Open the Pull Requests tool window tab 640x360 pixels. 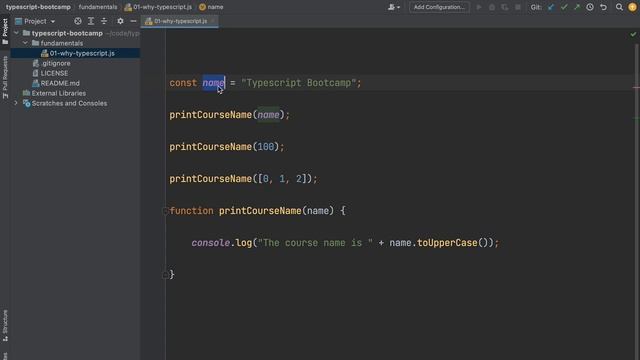click(5, 77)
